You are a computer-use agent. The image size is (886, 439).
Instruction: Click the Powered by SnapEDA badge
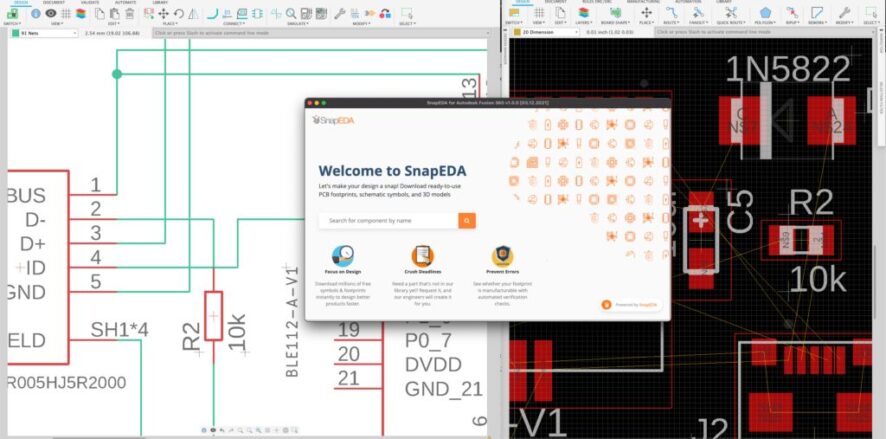coord(631,305)
